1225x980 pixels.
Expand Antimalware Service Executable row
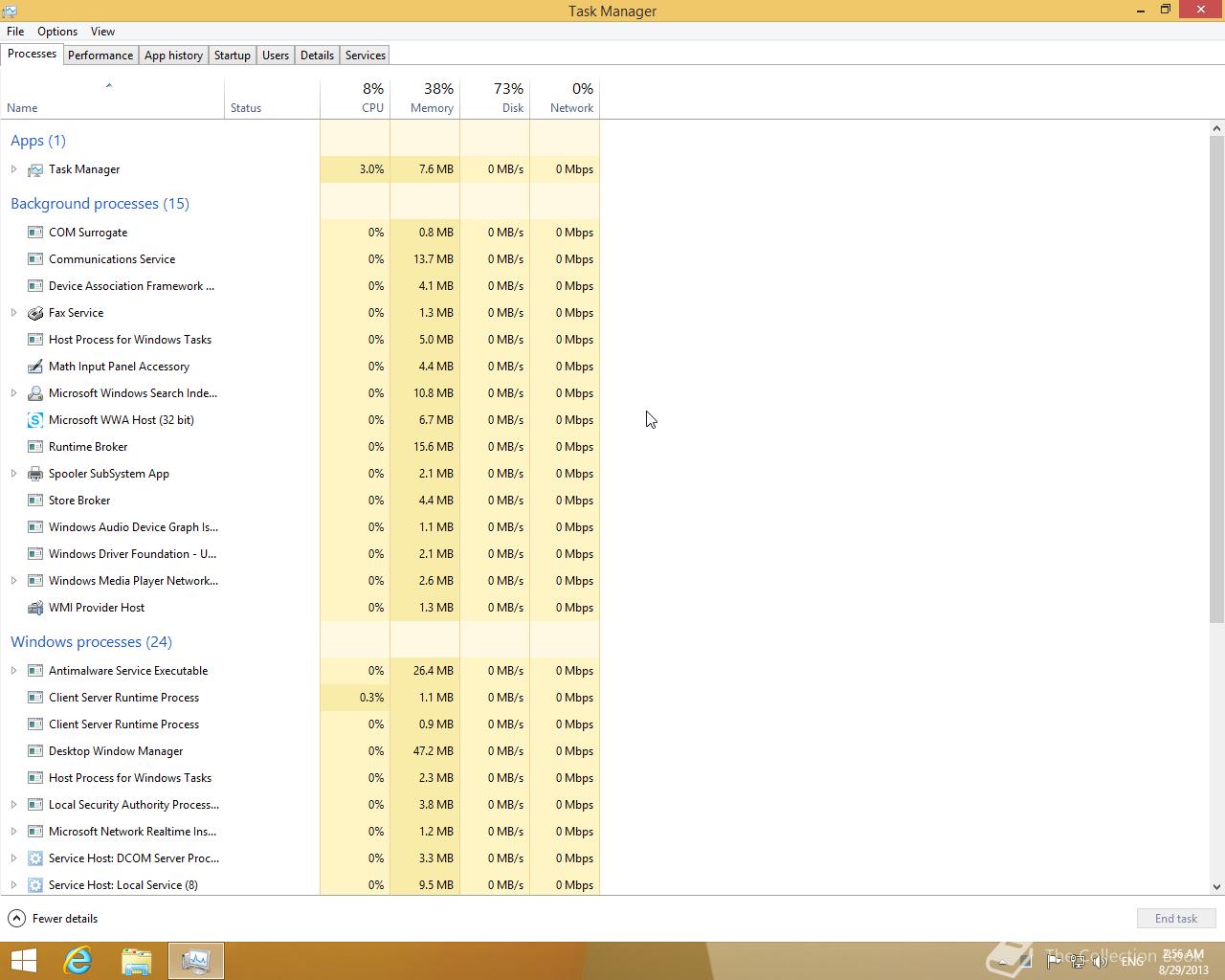point(13,671)
